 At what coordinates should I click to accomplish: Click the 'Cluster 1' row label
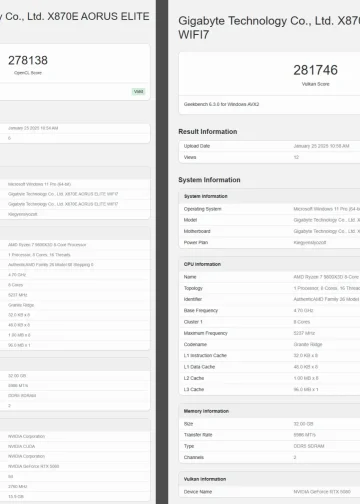point(193,322)
